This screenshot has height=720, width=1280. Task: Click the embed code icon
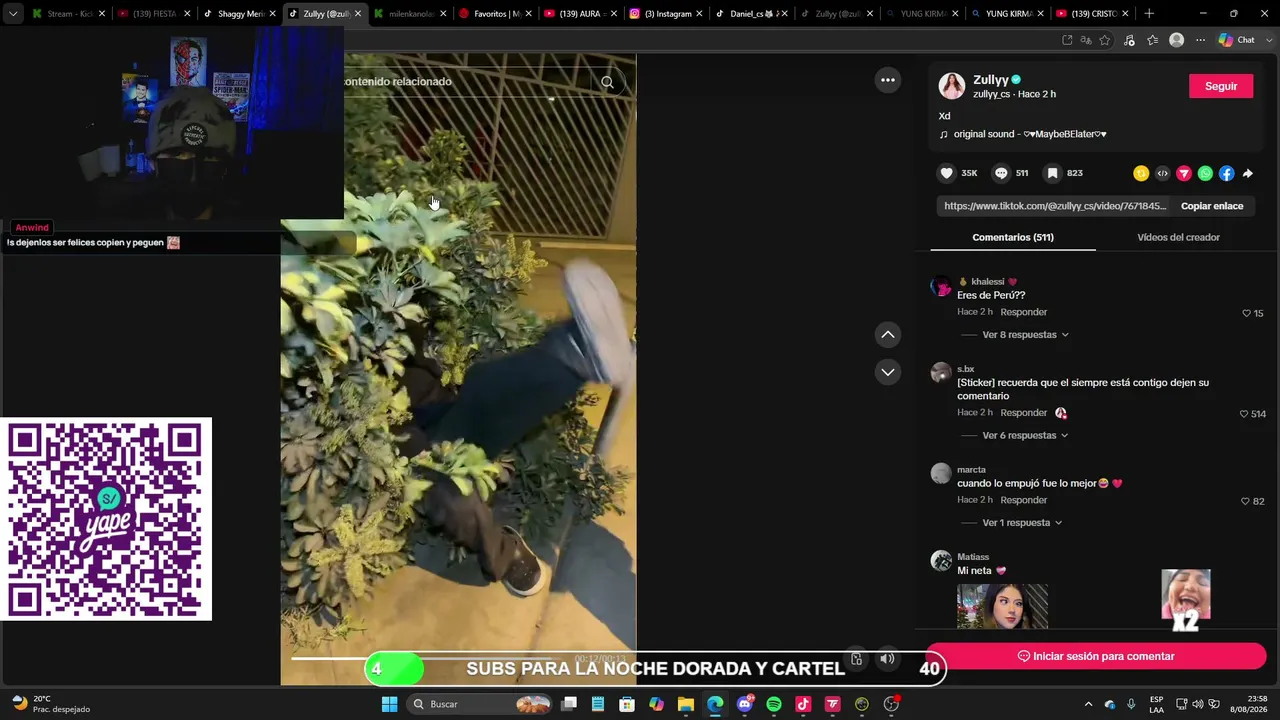point(1162,173)
